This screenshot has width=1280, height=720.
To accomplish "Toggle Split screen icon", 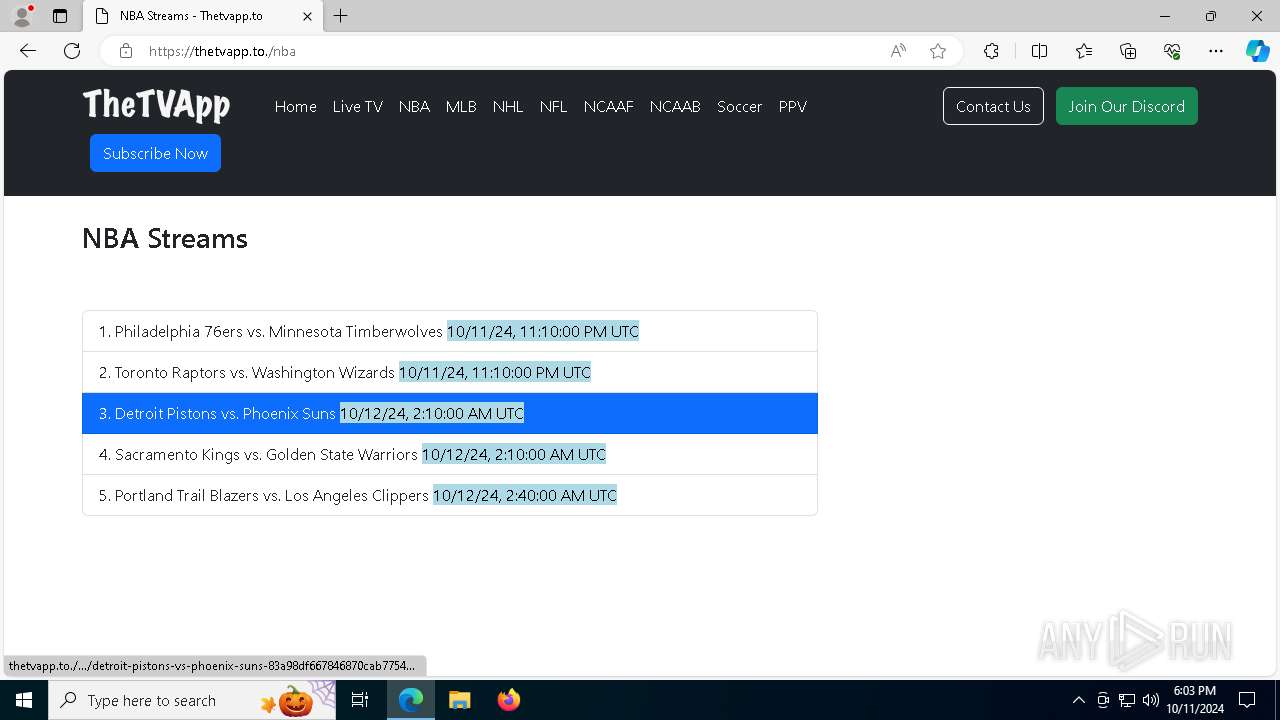I will point(1039,51).
